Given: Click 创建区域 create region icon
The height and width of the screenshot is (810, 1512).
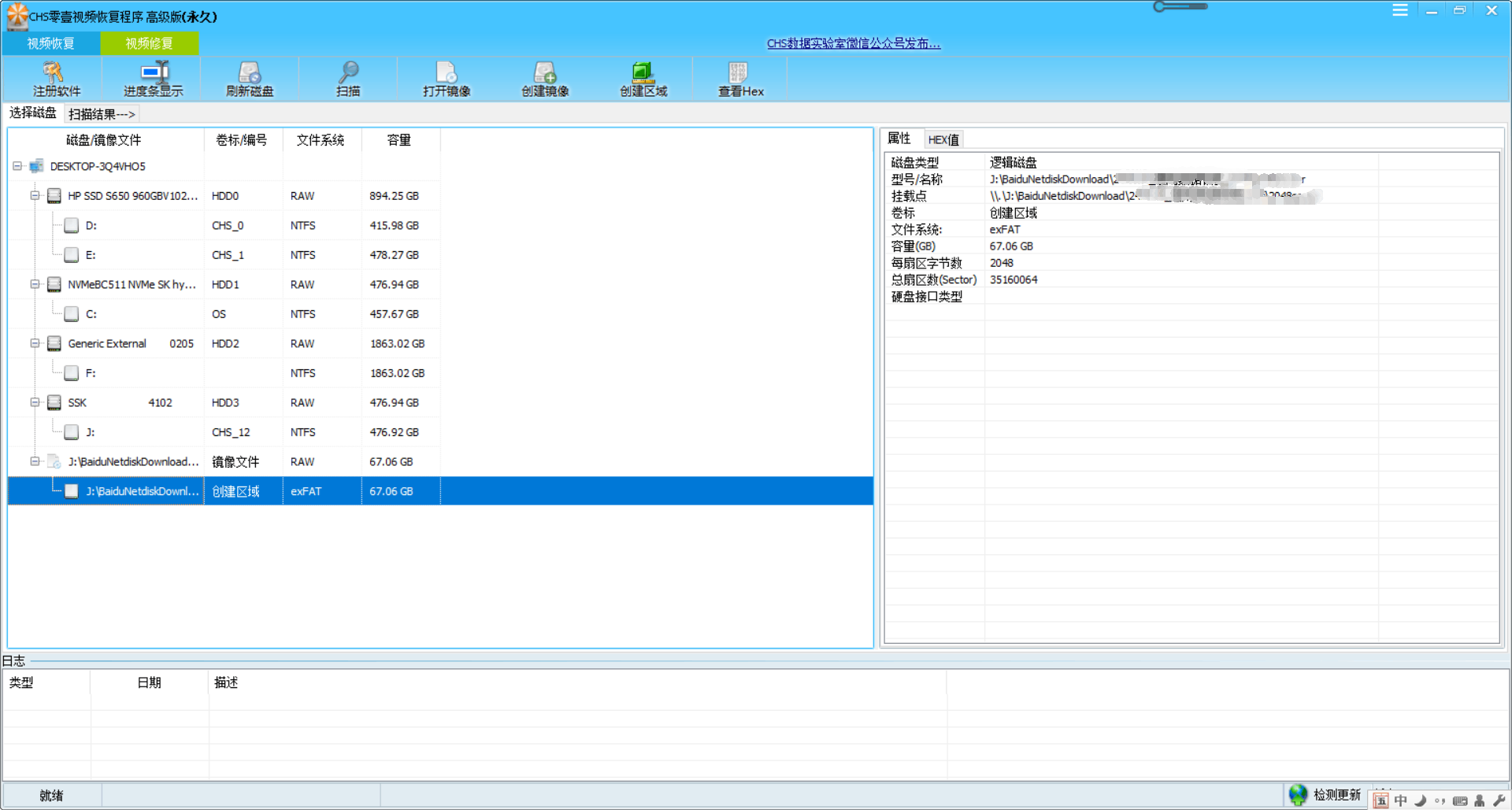Looking at the screenshot, I should [643, 72].
